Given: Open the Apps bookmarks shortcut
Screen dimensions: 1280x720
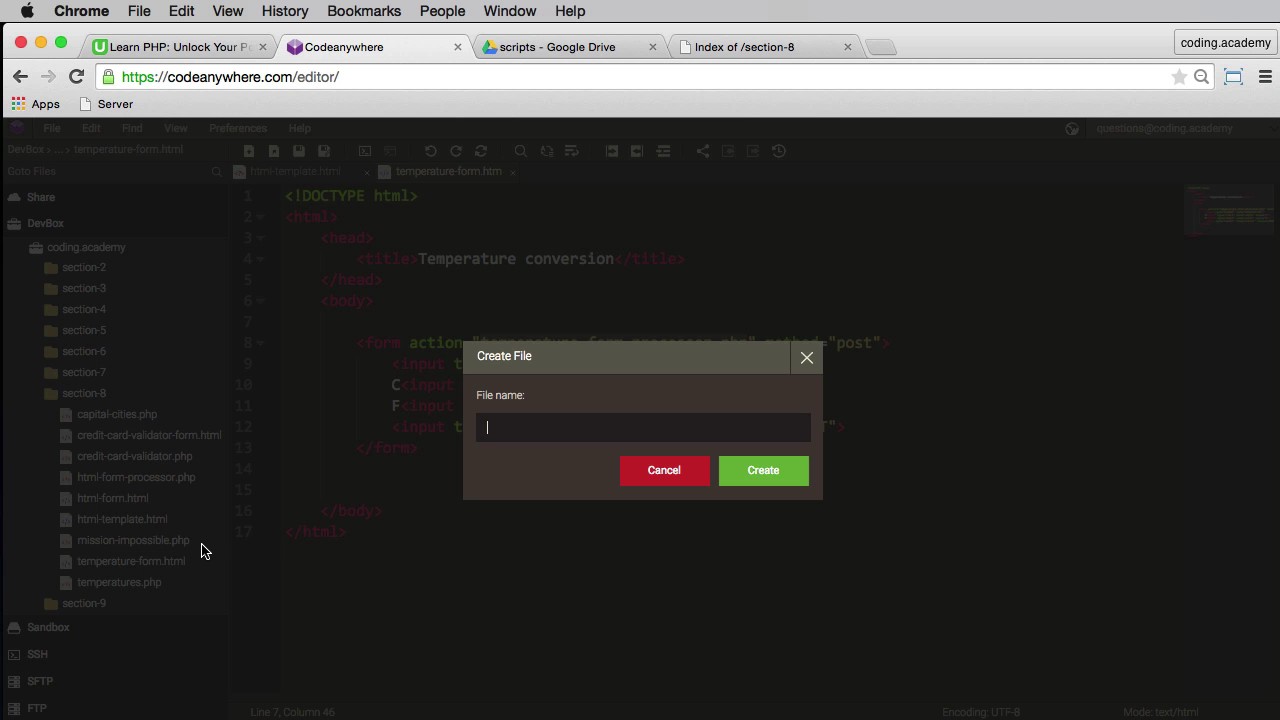Looking at the screenshot, I should 36,104.
